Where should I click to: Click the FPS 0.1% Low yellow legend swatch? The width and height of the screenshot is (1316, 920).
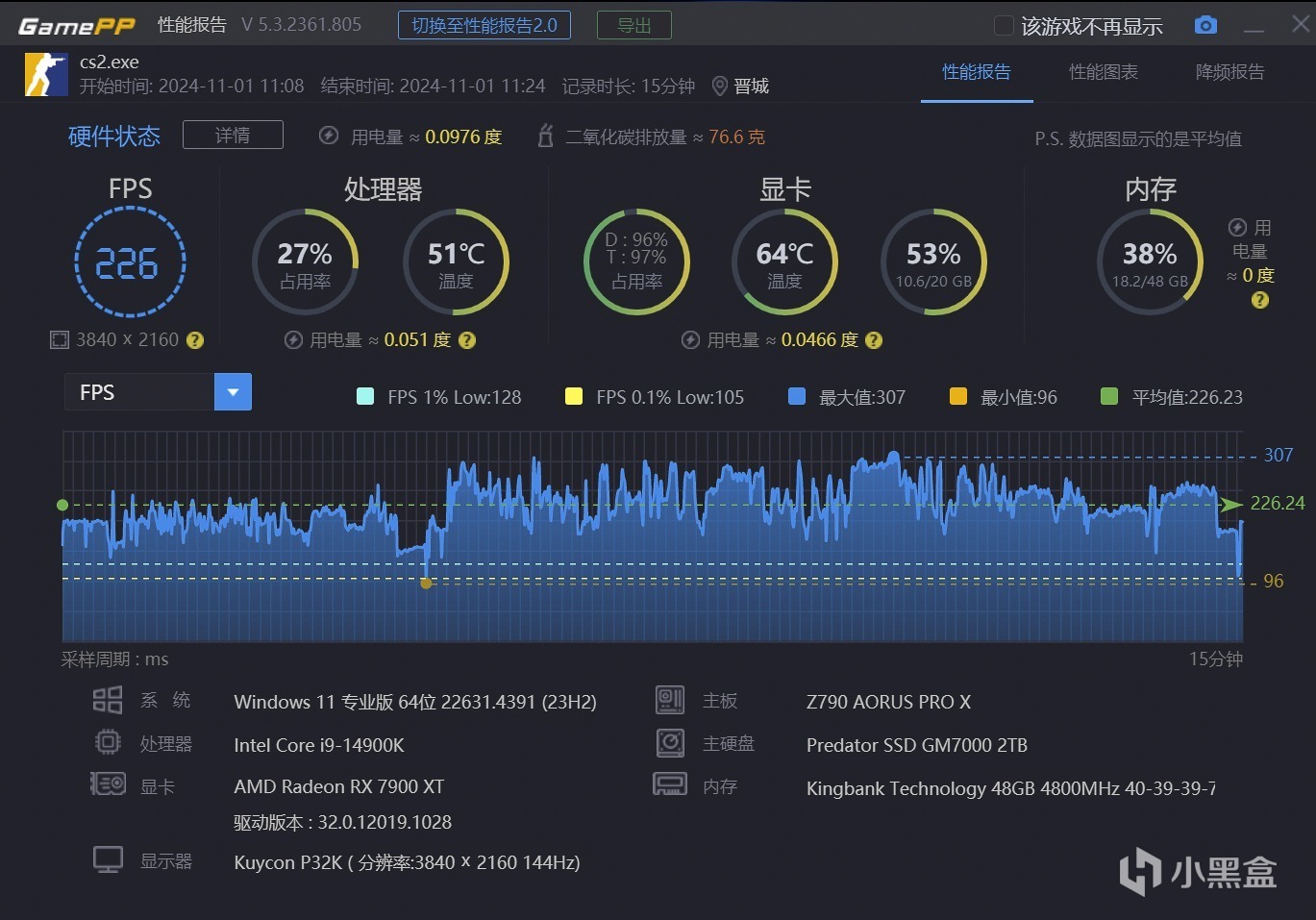click(574, 396)
